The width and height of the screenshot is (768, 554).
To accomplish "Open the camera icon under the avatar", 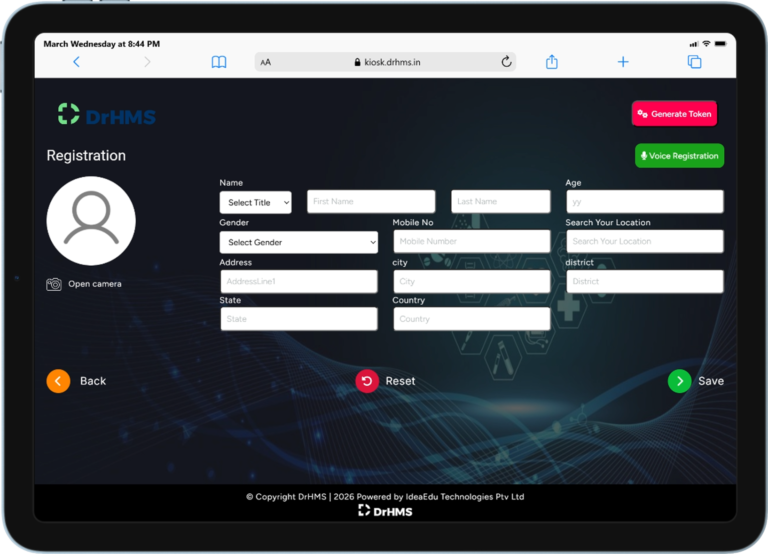I will click(54, 284).
